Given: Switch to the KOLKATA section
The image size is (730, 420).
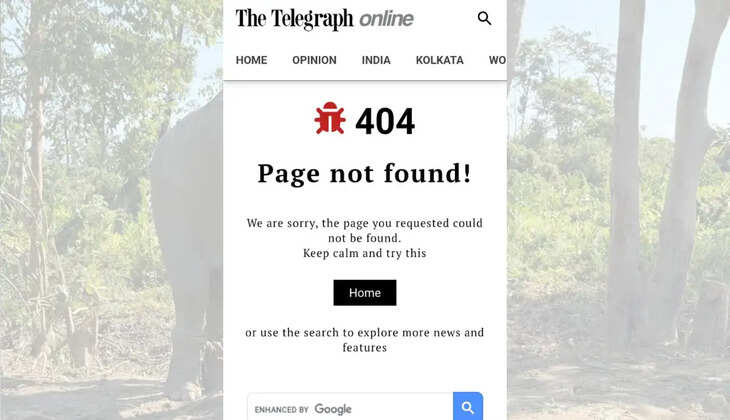Looking at the screenshot, I should pyautogui.click(x=439, y=60).
